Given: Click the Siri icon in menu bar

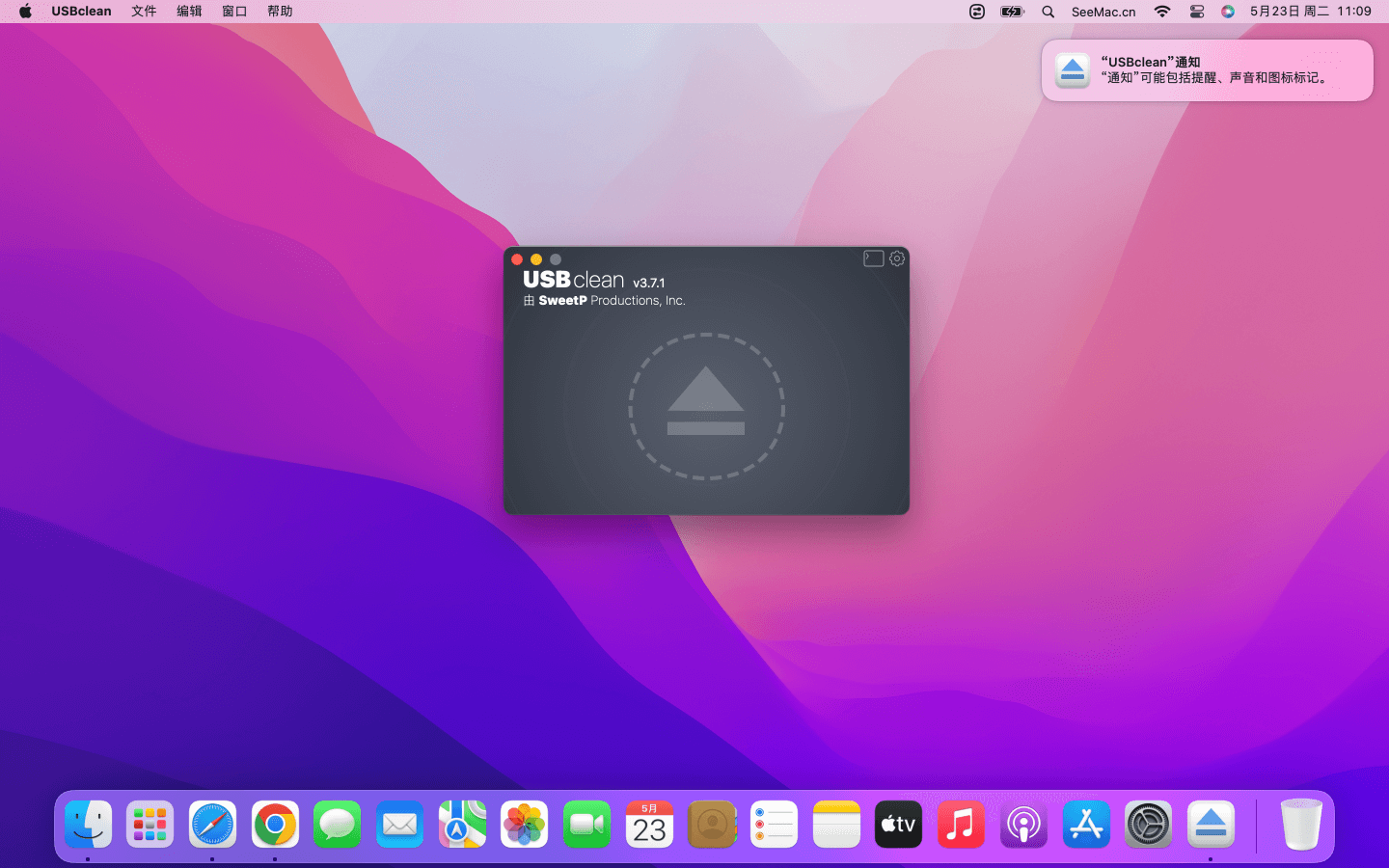Looking at the screenshot, I should [x=1227, y=12].
